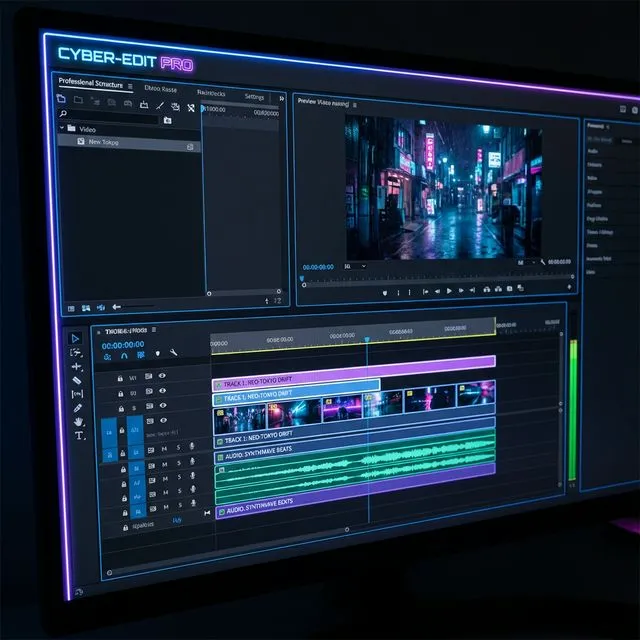
Task: Click the project panel search field
Action: [114, 117]
